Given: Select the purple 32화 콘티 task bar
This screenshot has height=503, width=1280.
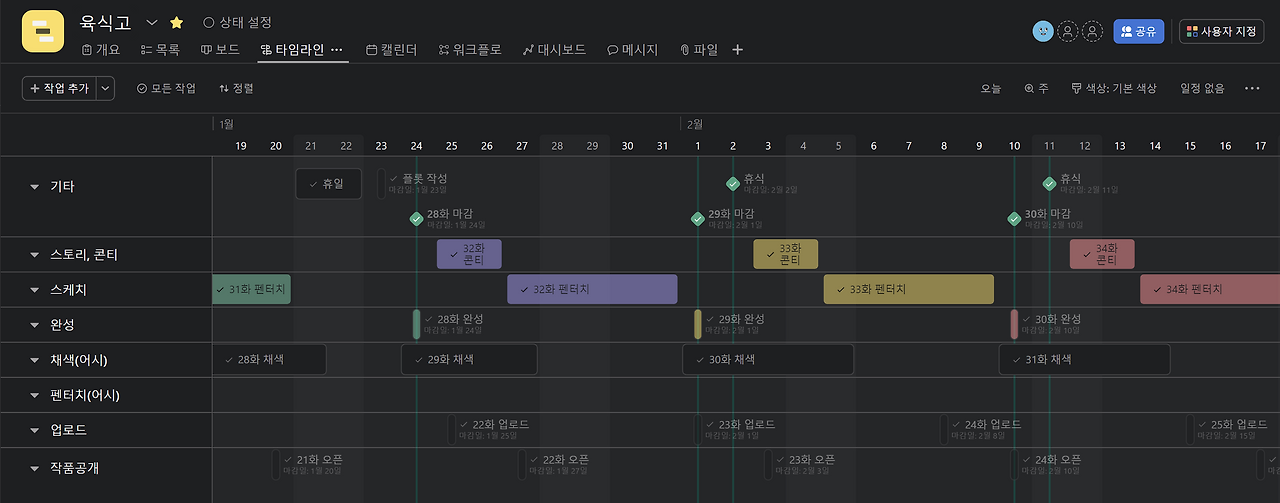Looking at the screenshot, I should tap(469, 254).
